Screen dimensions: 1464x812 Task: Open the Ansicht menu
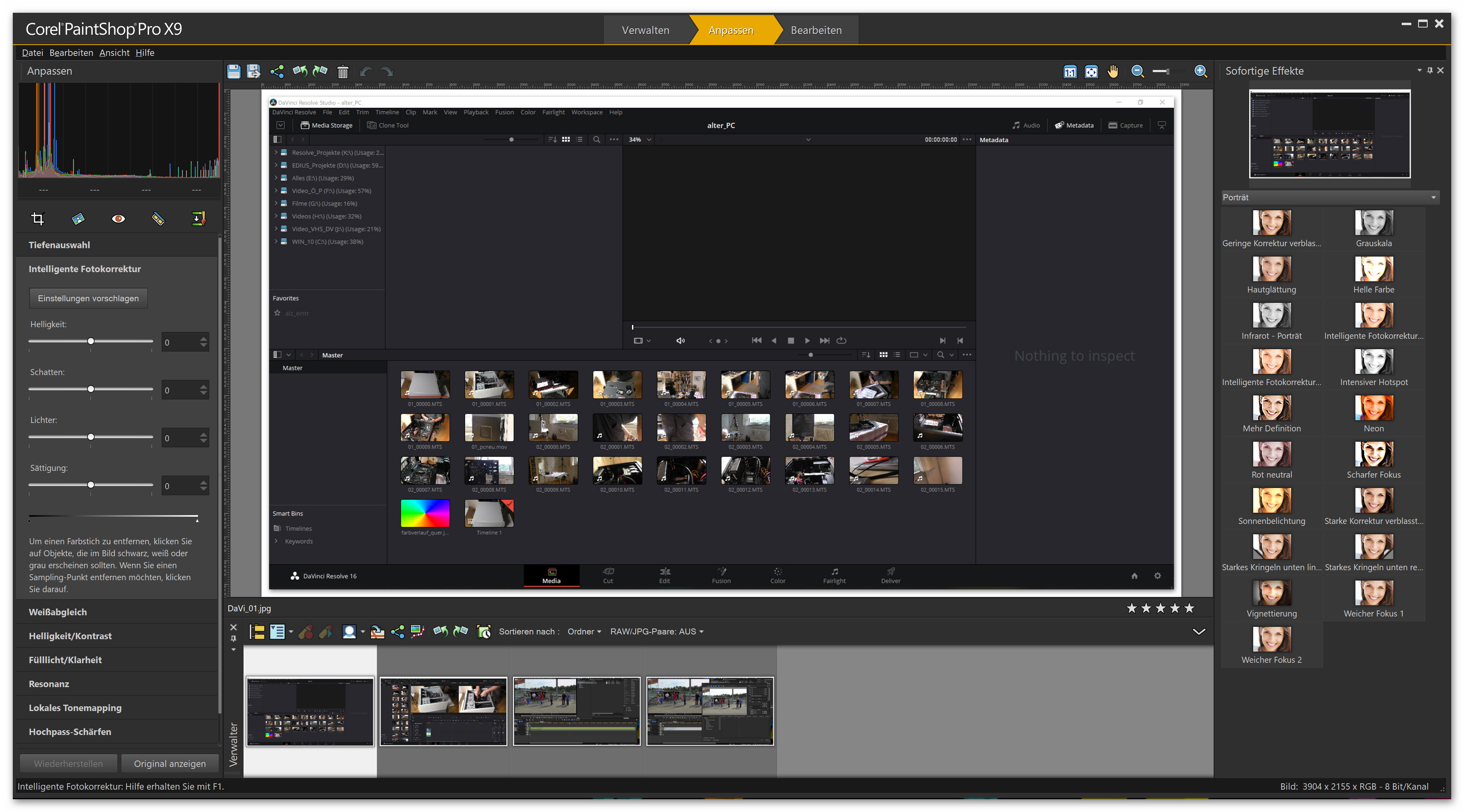click(114, 53)
